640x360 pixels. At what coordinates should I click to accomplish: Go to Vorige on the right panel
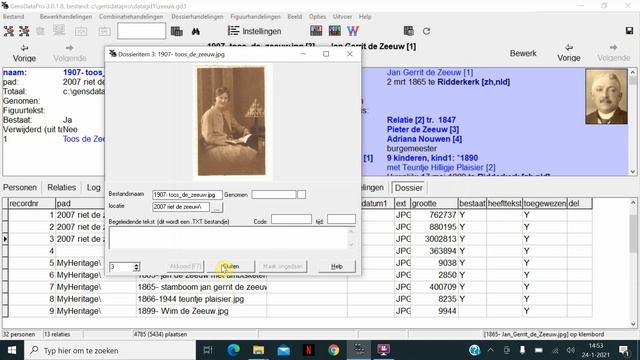click(569, 53)
